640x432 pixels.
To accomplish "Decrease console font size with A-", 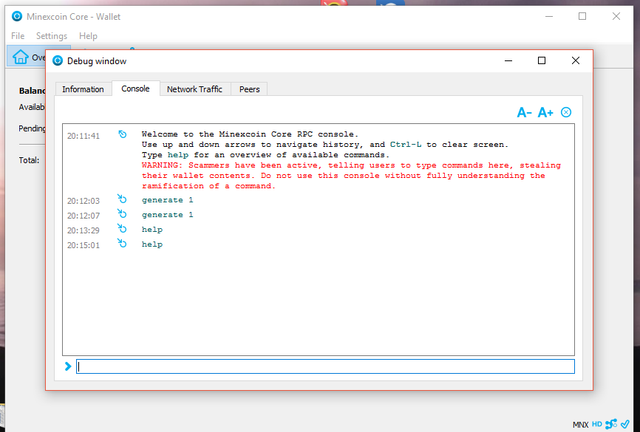I will click(524, 112).
